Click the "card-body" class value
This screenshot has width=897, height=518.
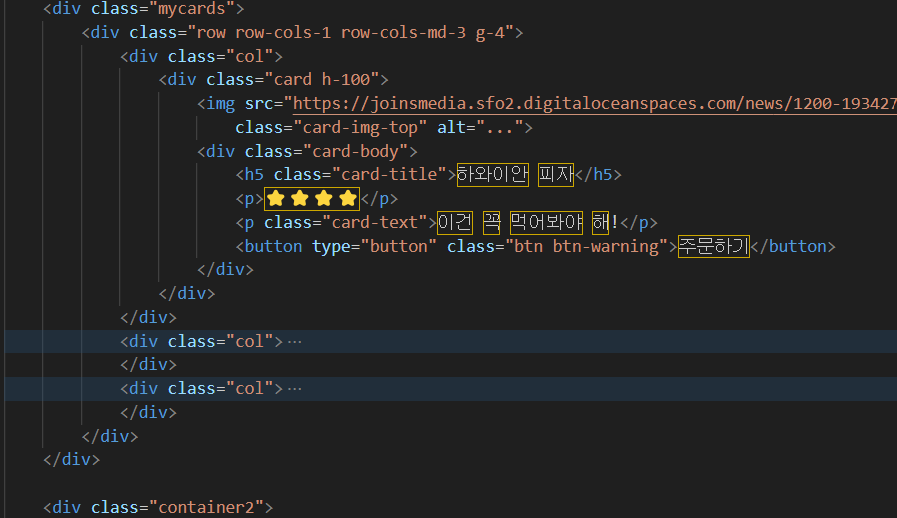click(355, 152)
